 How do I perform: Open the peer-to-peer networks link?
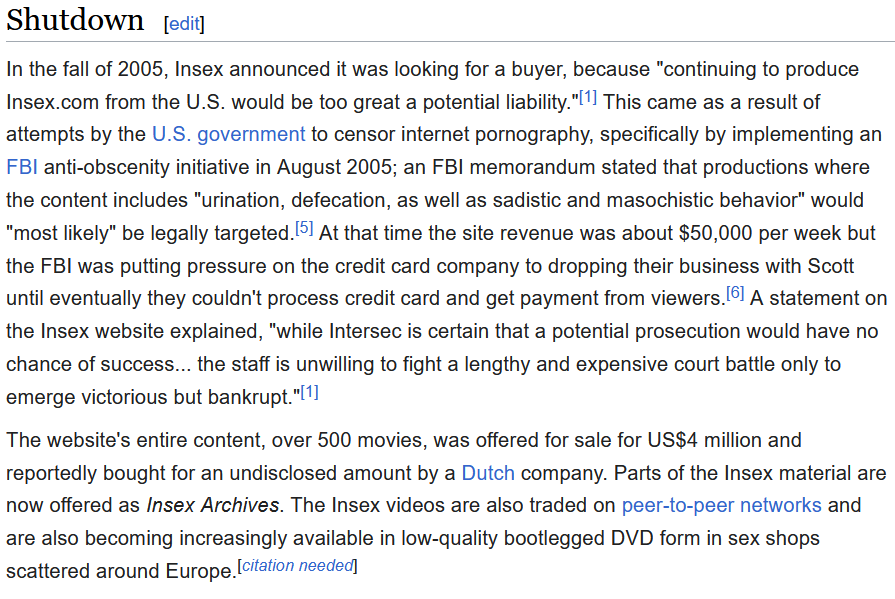[721, 505]
